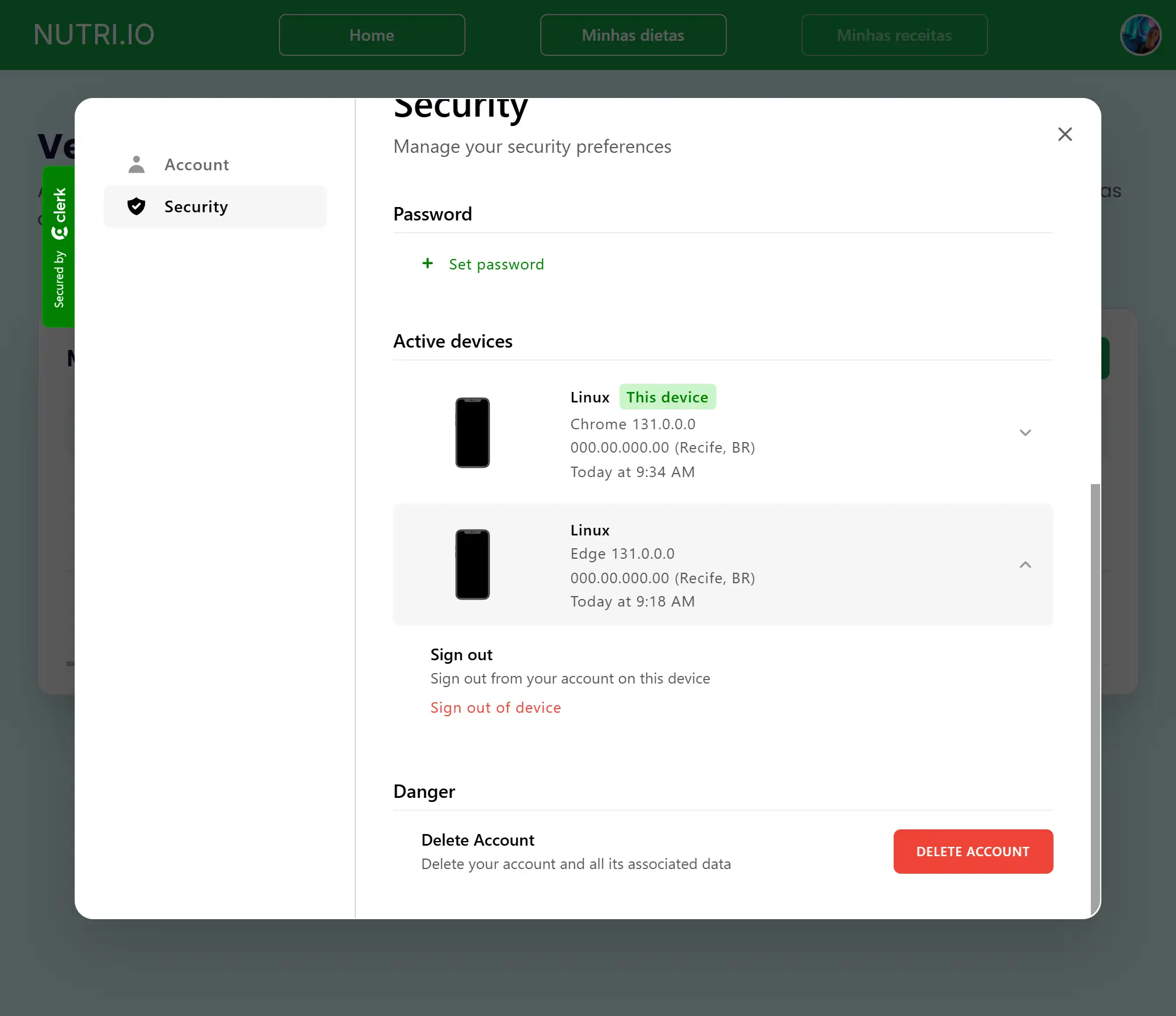Expand the Chrome 131 device details
Image resolution: width=1176 pixels, height=1016 pixels.
(1025, 433)
